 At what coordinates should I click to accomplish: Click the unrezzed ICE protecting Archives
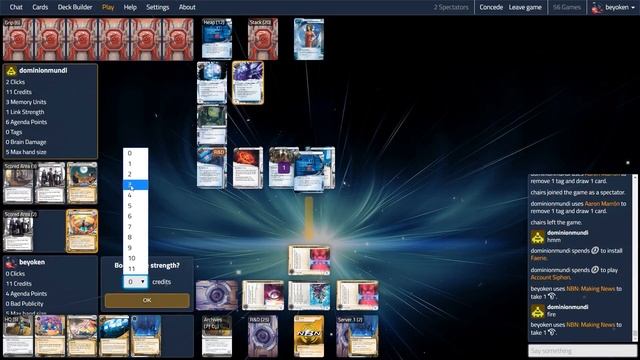tap(217, 295)
